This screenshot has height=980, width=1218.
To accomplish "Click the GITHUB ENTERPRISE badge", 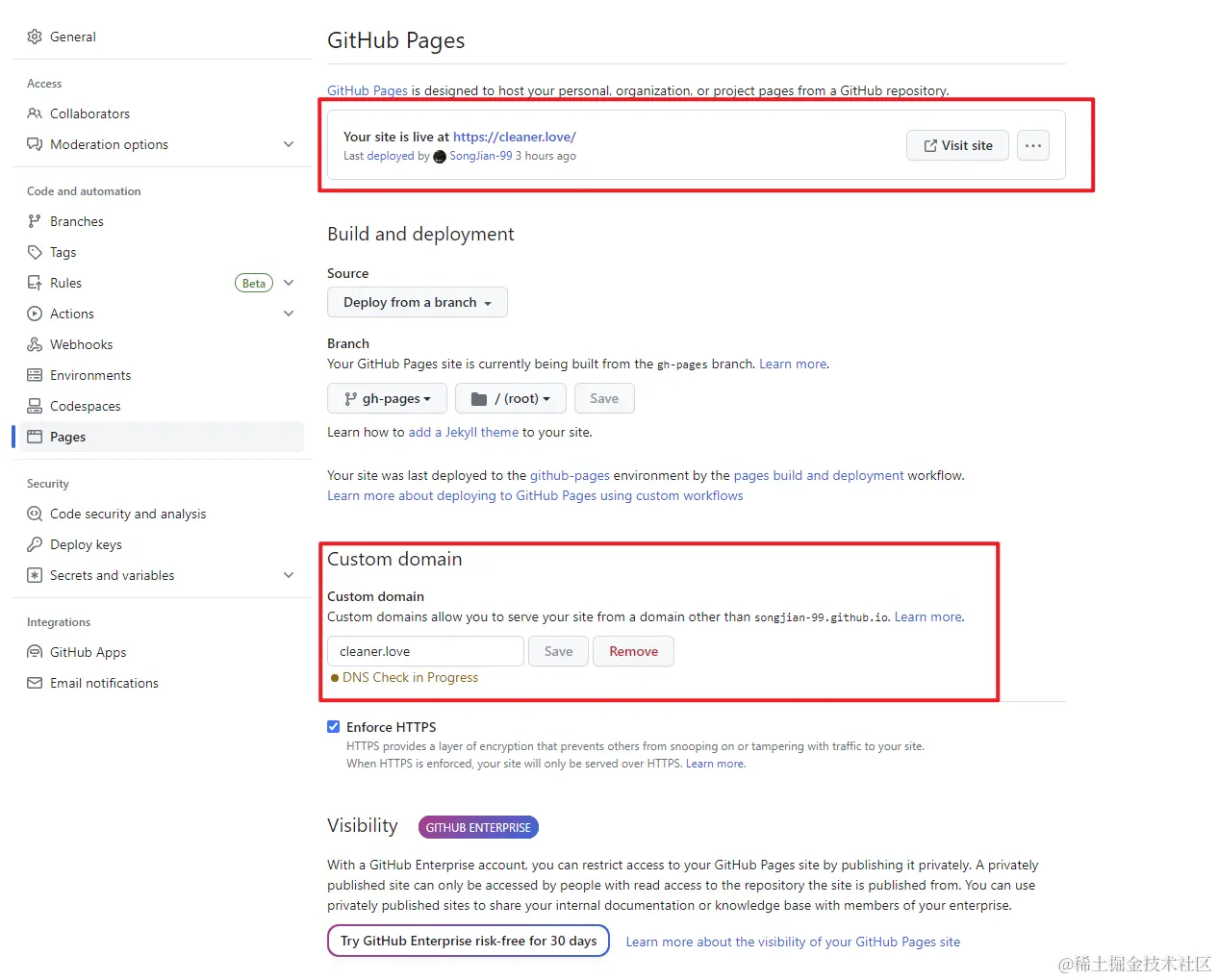I will point(478,827).
